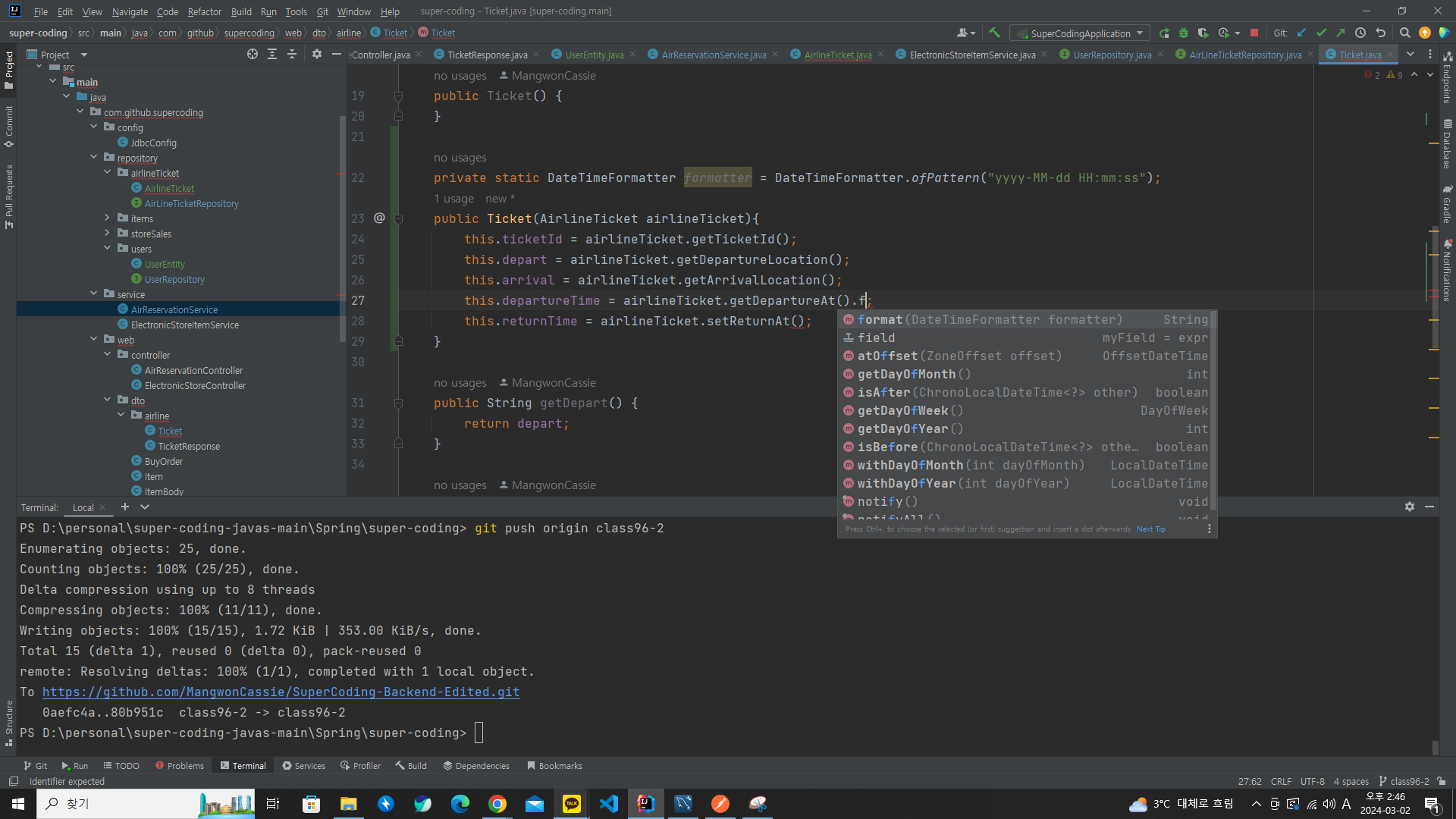Open Notifications sidebar panel

pos(1448,271)
